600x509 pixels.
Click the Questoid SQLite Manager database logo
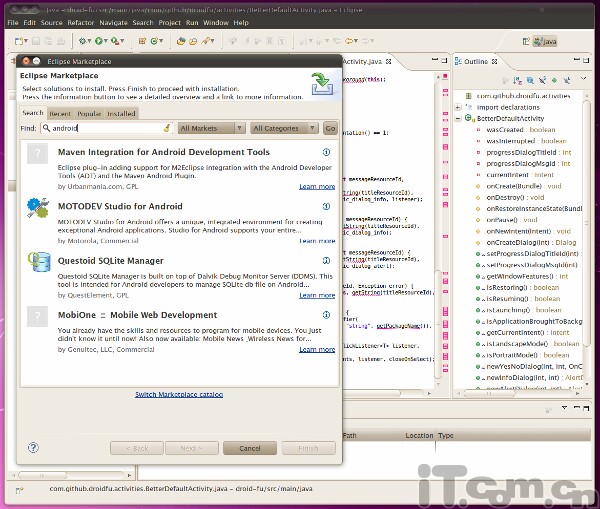pos(39,262)
